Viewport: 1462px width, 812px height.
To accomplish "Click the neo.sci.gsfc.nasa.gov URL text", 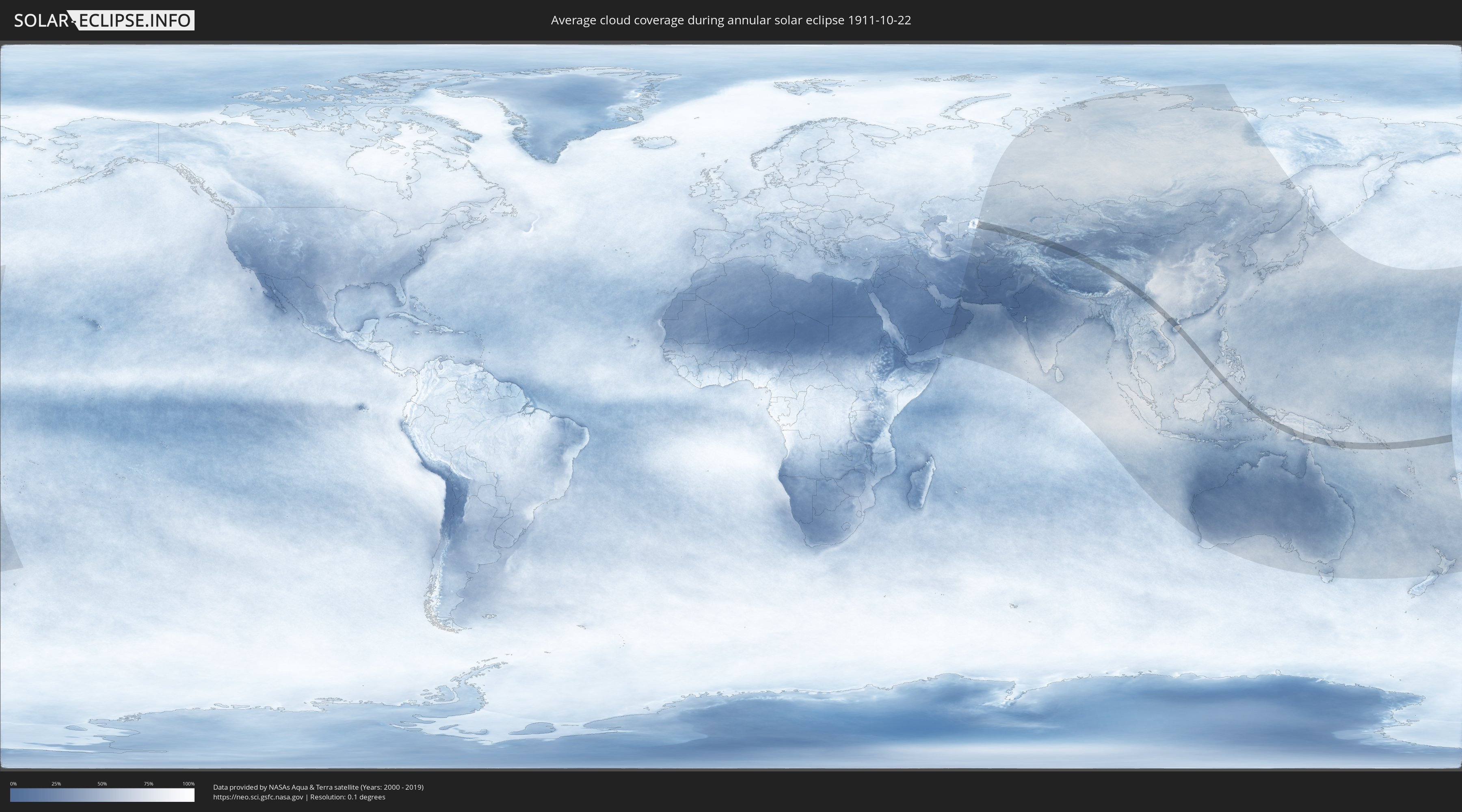I will click(258, 797).
